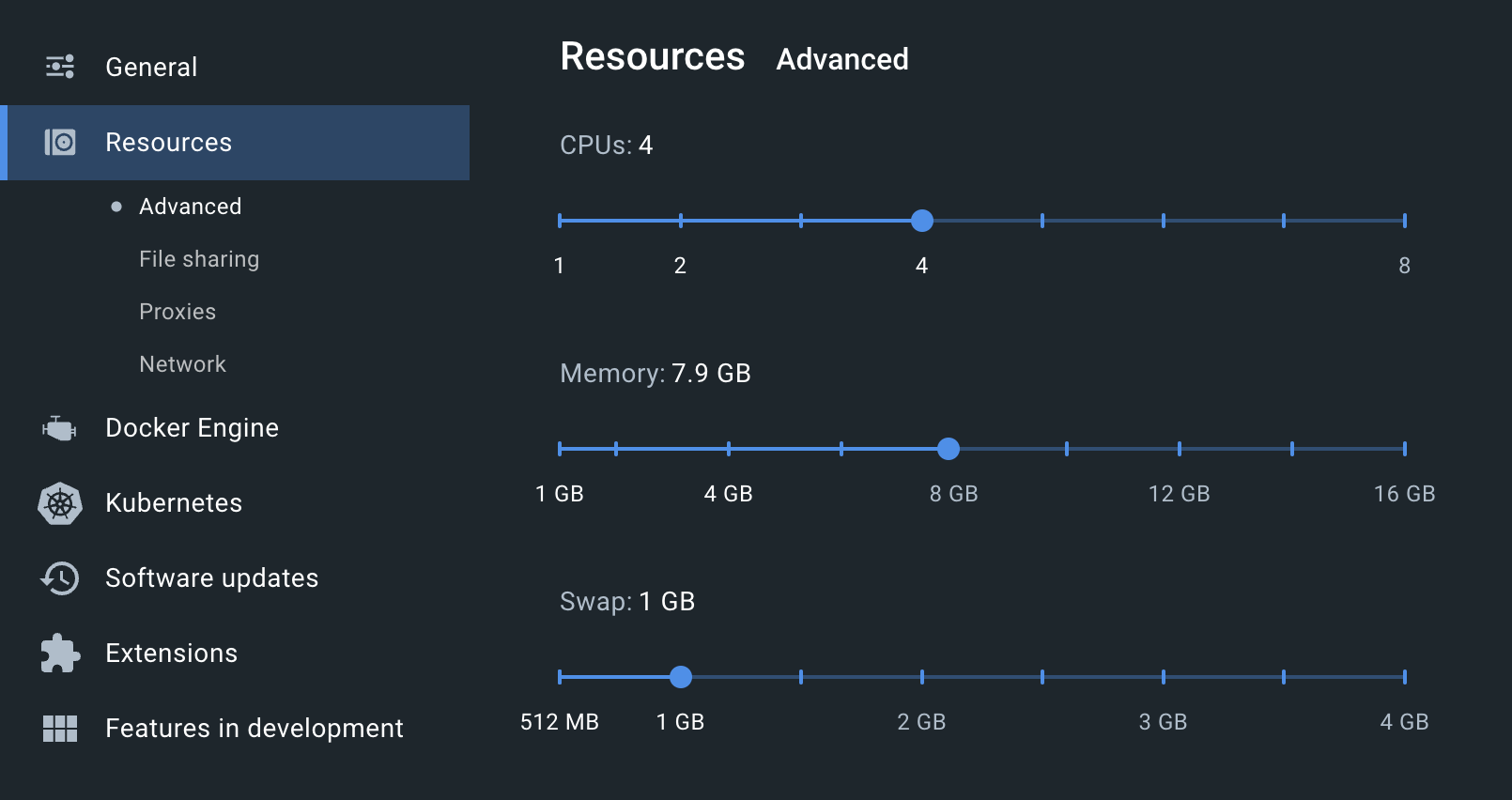Image resolution: width=1512 pixels, height=800 pixels.
Task: Open File sharing under Resources
Action: point(199,259)
